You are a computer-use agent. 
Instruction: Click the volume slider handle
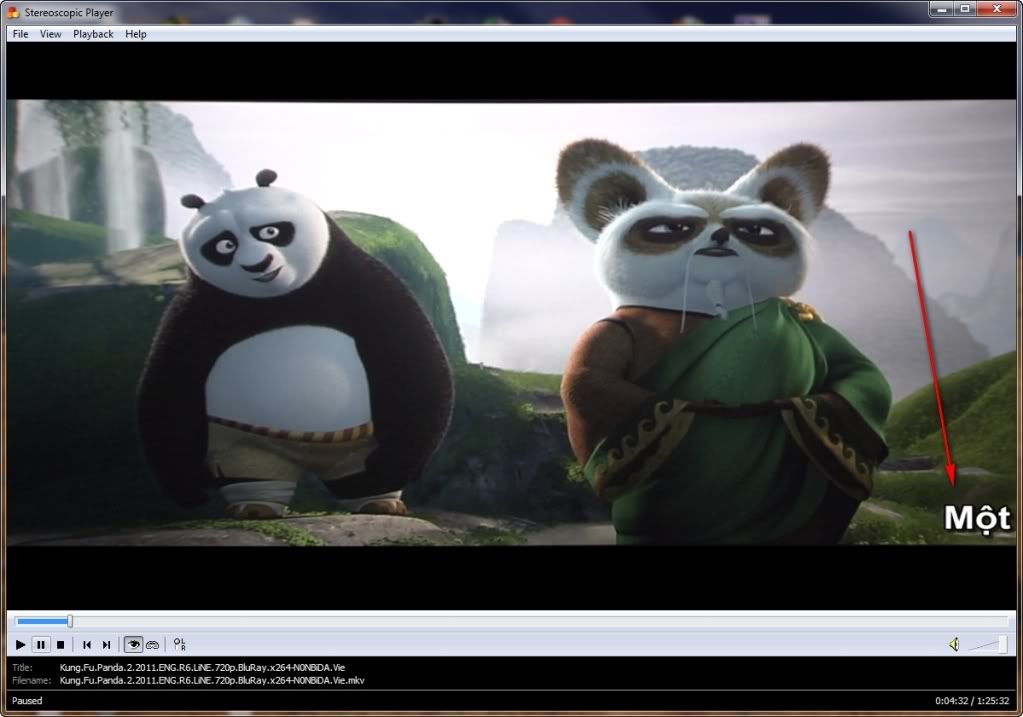[1002, 645]
